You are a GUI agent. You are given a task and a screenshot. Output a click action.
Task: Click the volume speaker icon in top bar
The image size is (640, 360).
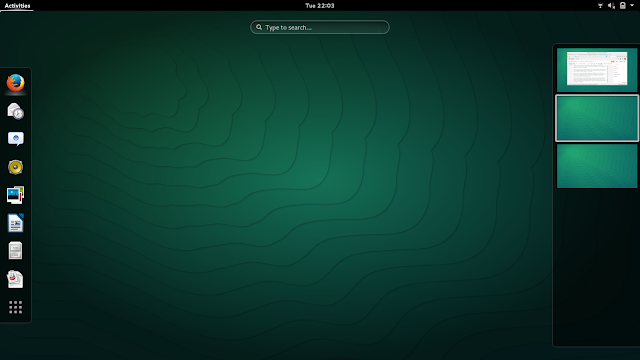pos(611,6)
